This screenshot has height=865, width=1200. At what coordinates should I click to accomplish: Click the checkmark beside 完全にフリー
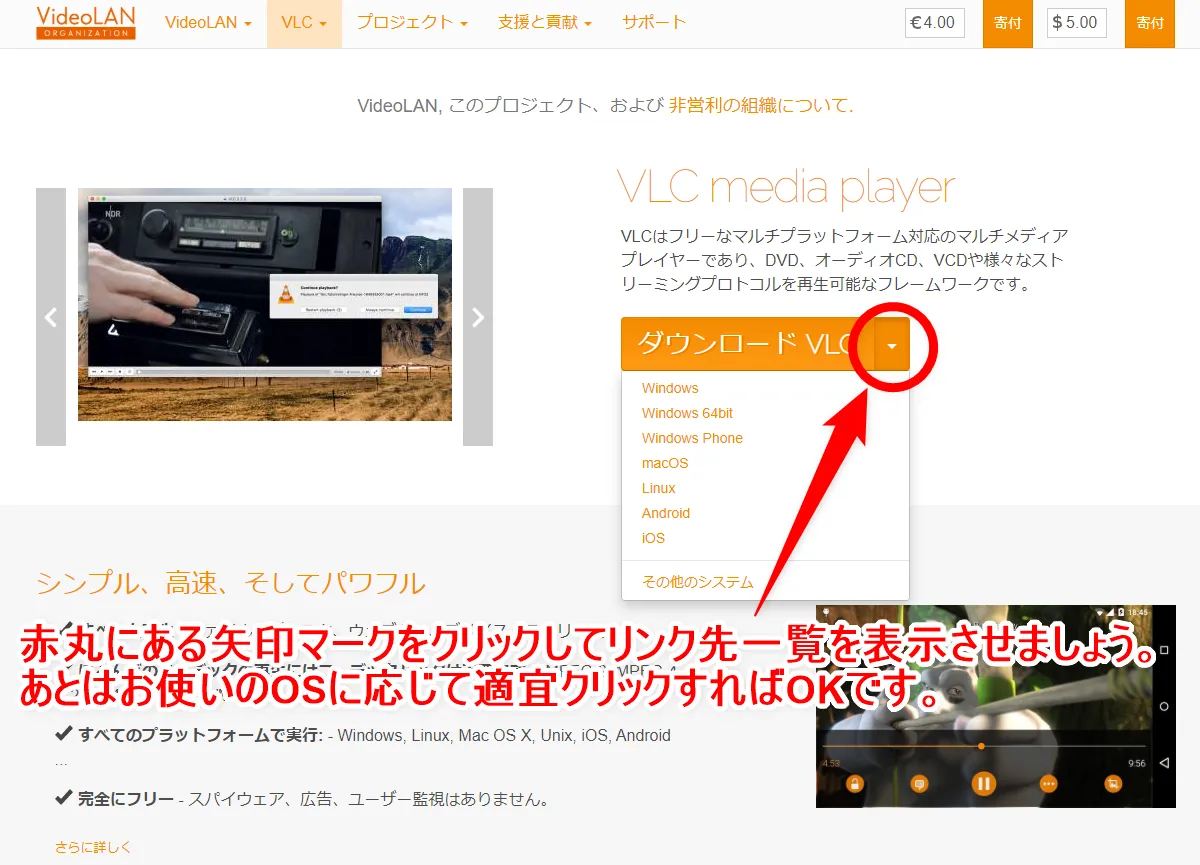pyautogui.click(x=64, y=798)
